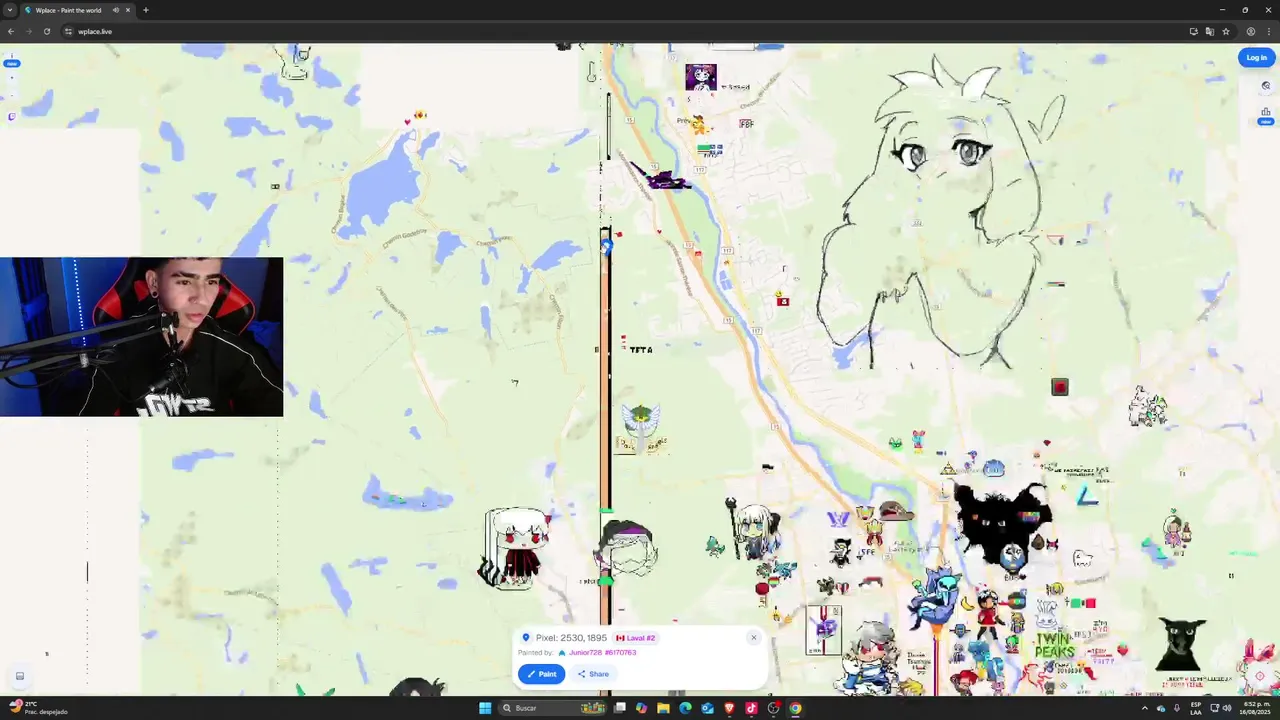Open Chrome tab search dropdown
1280x720 pixels.
(x=10, y=10)
